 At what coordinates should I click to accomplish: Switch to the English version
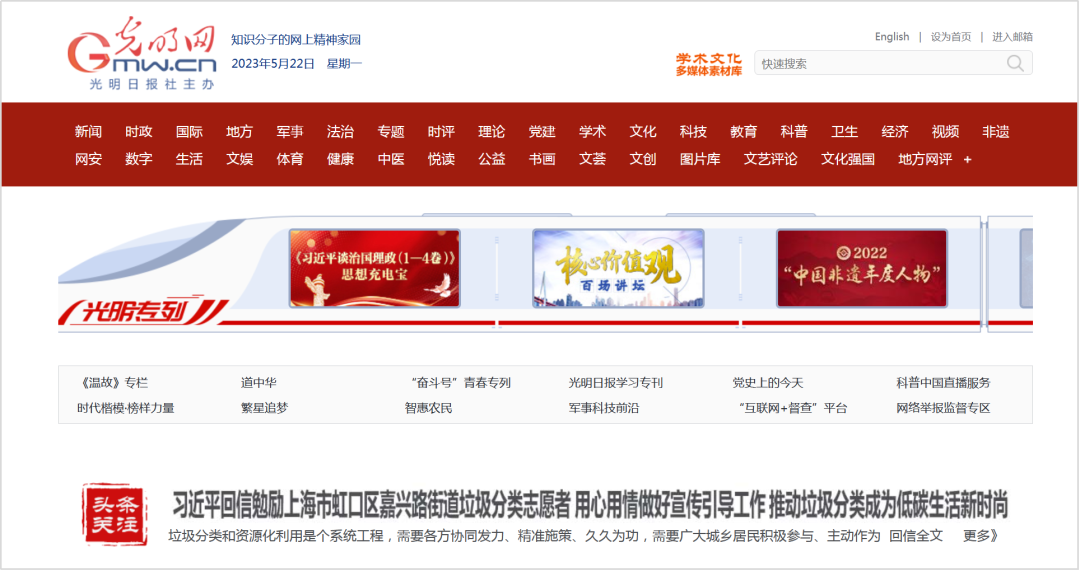(x=892, y=37)
